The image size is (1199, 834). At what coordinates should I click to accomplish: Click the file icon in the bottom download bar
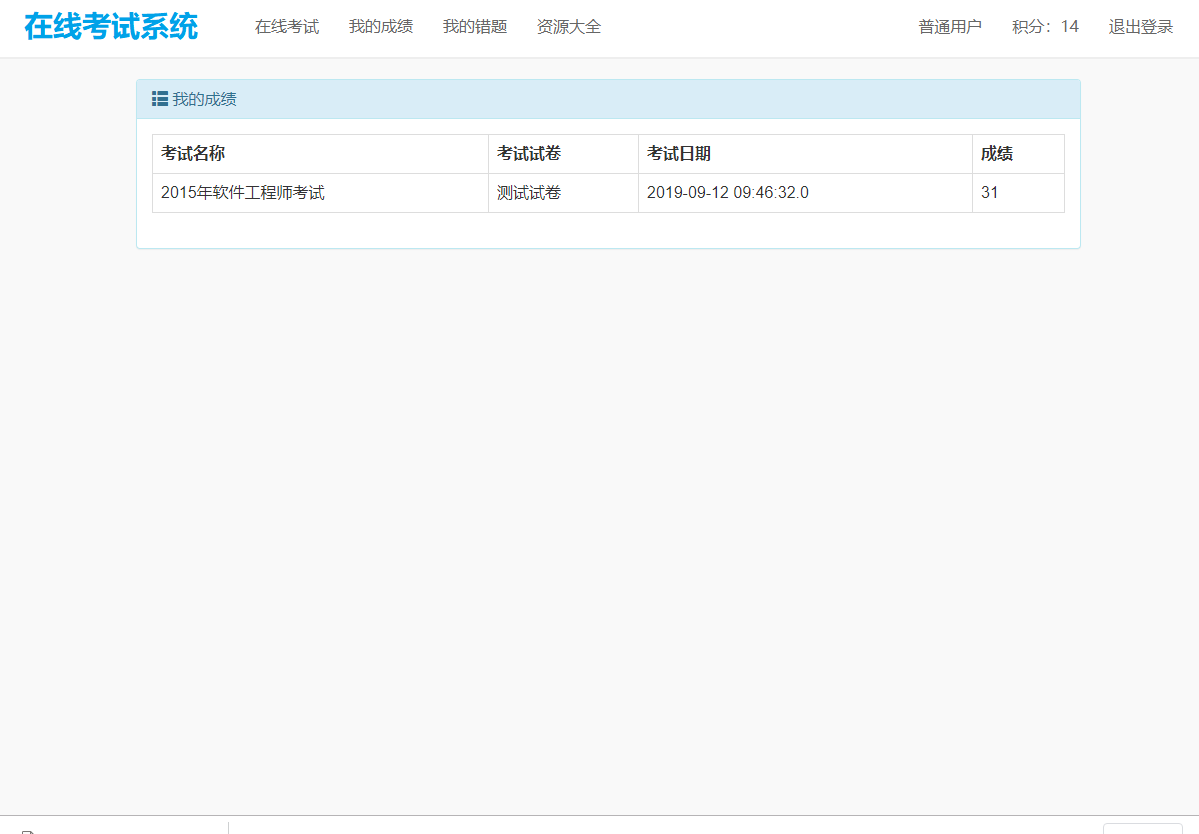point(28,830)
